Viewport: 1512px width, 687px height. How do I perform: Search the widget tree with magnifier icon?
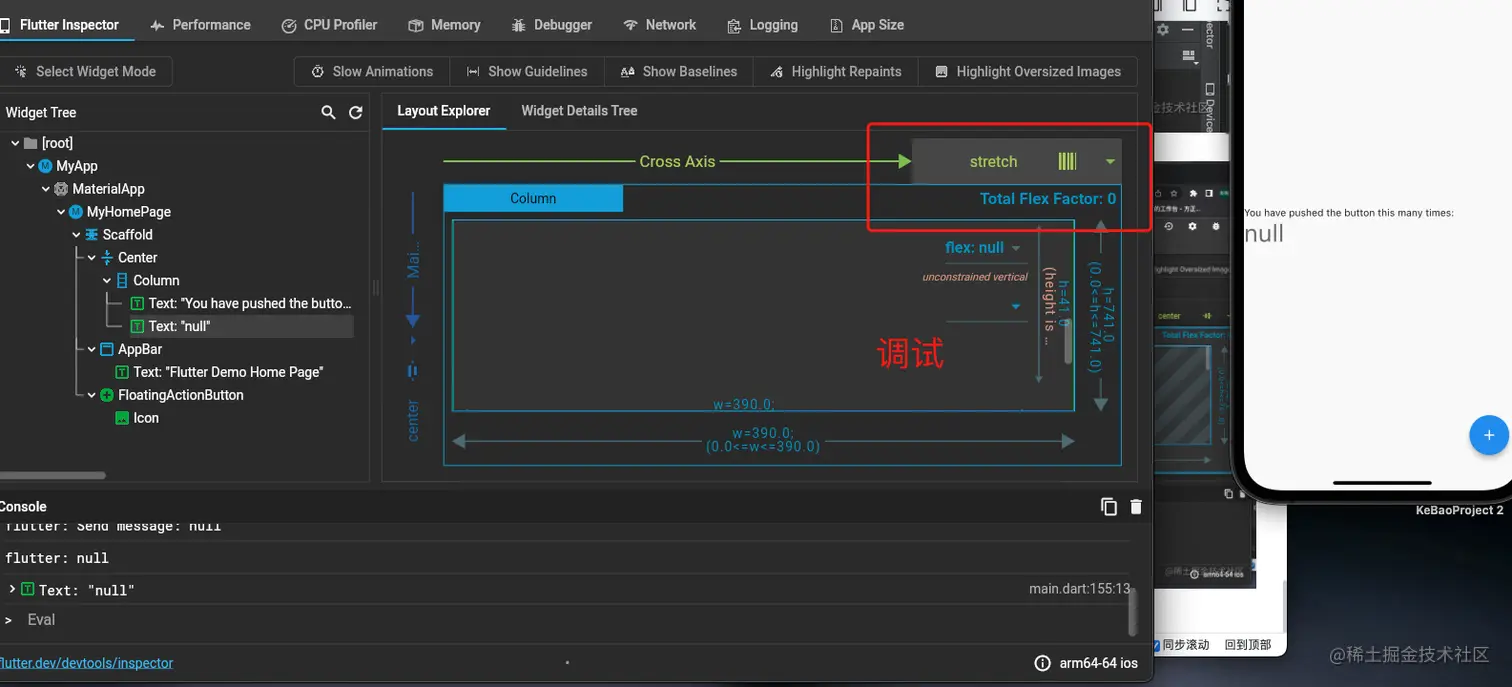[x=328, y=113]
